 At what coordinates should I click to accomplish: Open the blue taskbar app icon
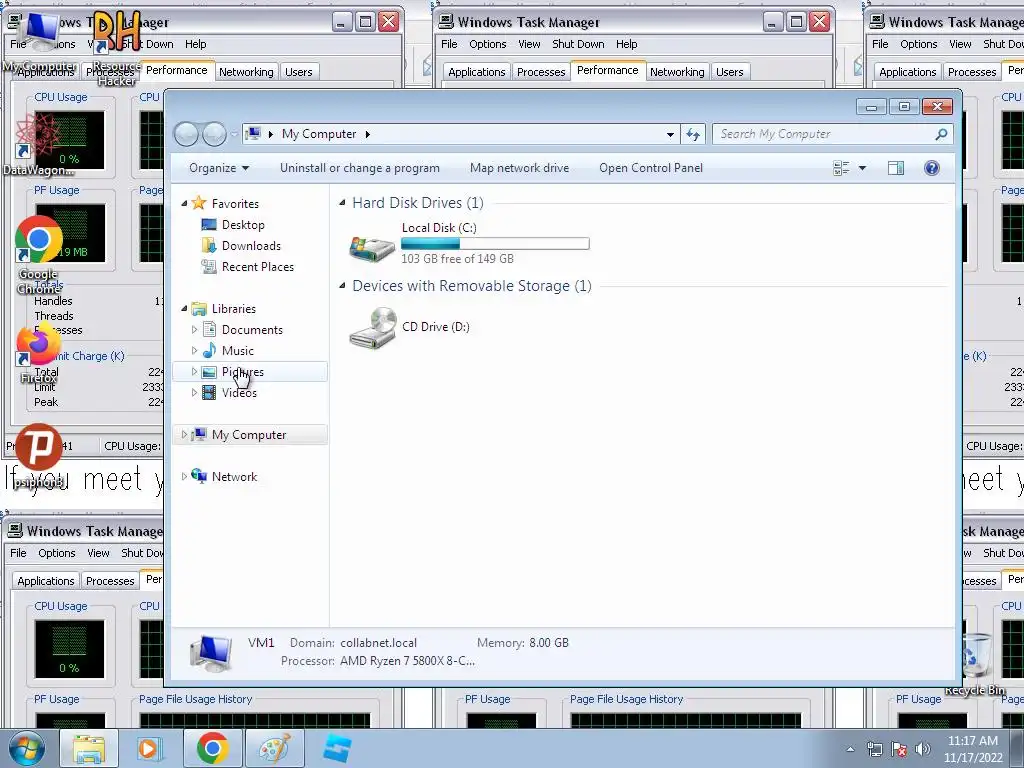tap(337, 748)
